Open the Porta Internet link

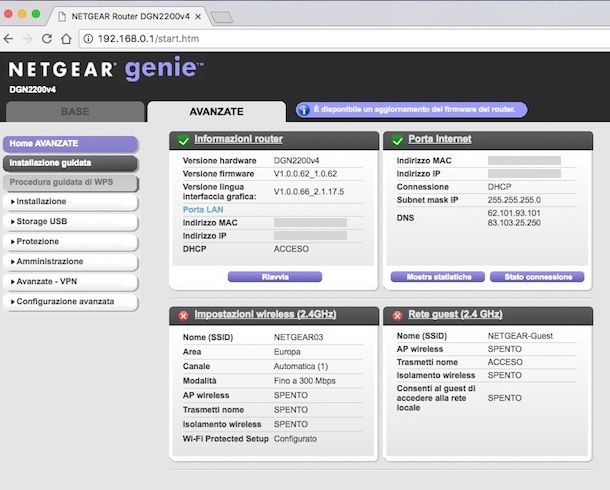[440, 139]
